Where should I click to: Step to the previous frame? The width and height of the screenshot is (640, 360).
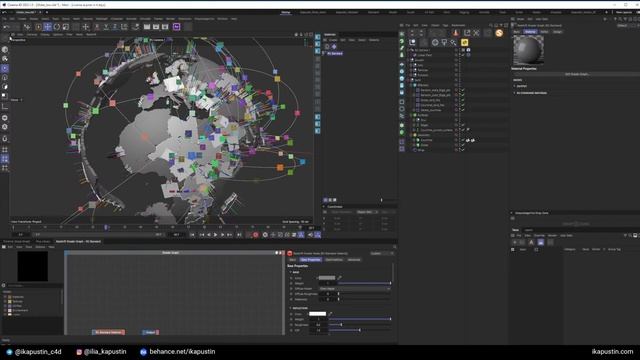(x=209, y=235)
